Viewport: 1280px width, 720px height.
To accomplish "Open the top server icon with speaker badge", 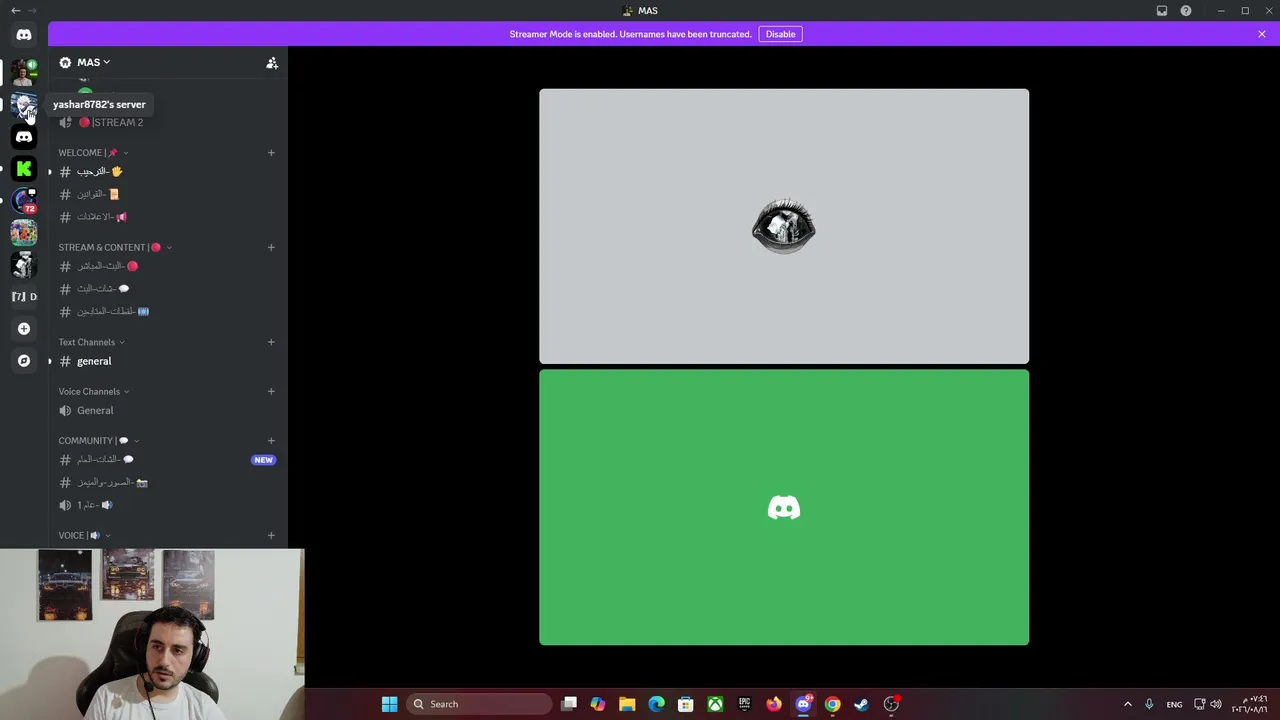I will coord(24,73).
